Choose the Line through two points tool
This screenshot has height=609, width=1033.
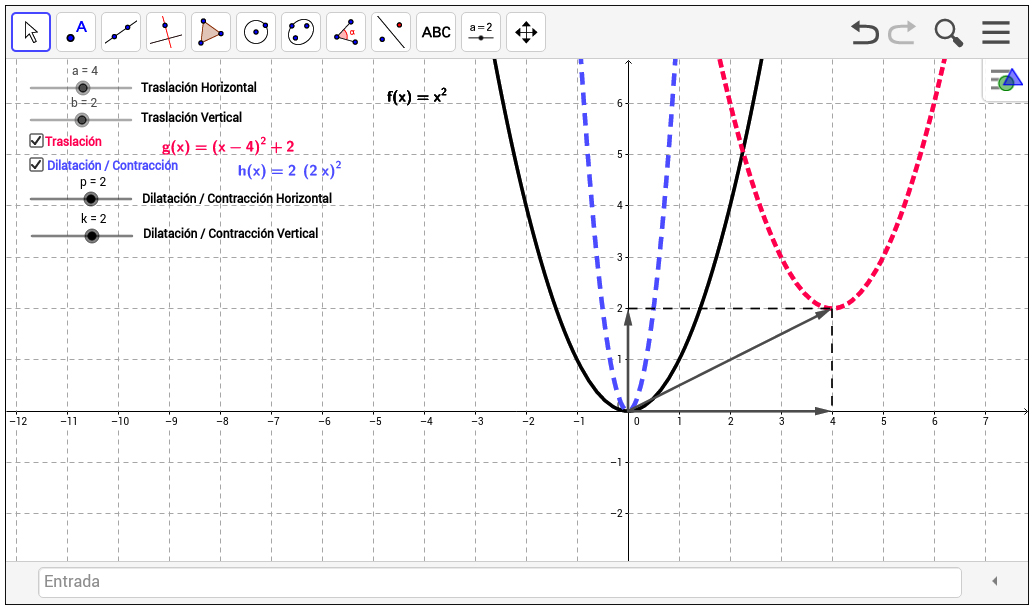tap(121, 32)
